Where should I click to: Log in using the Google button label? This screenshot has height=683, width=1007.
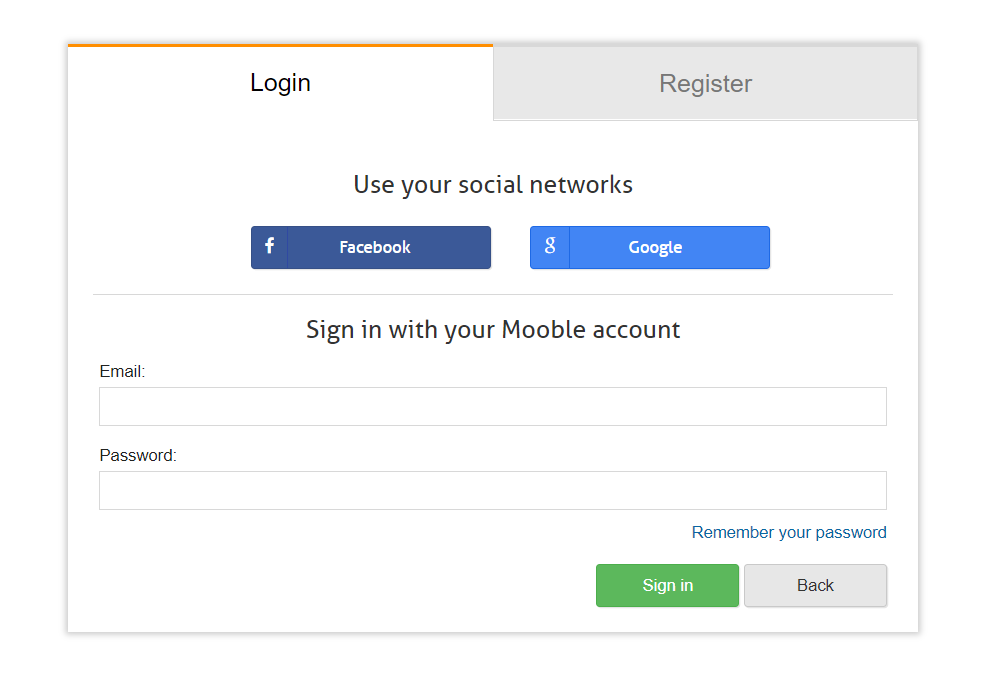coord(655,247)
